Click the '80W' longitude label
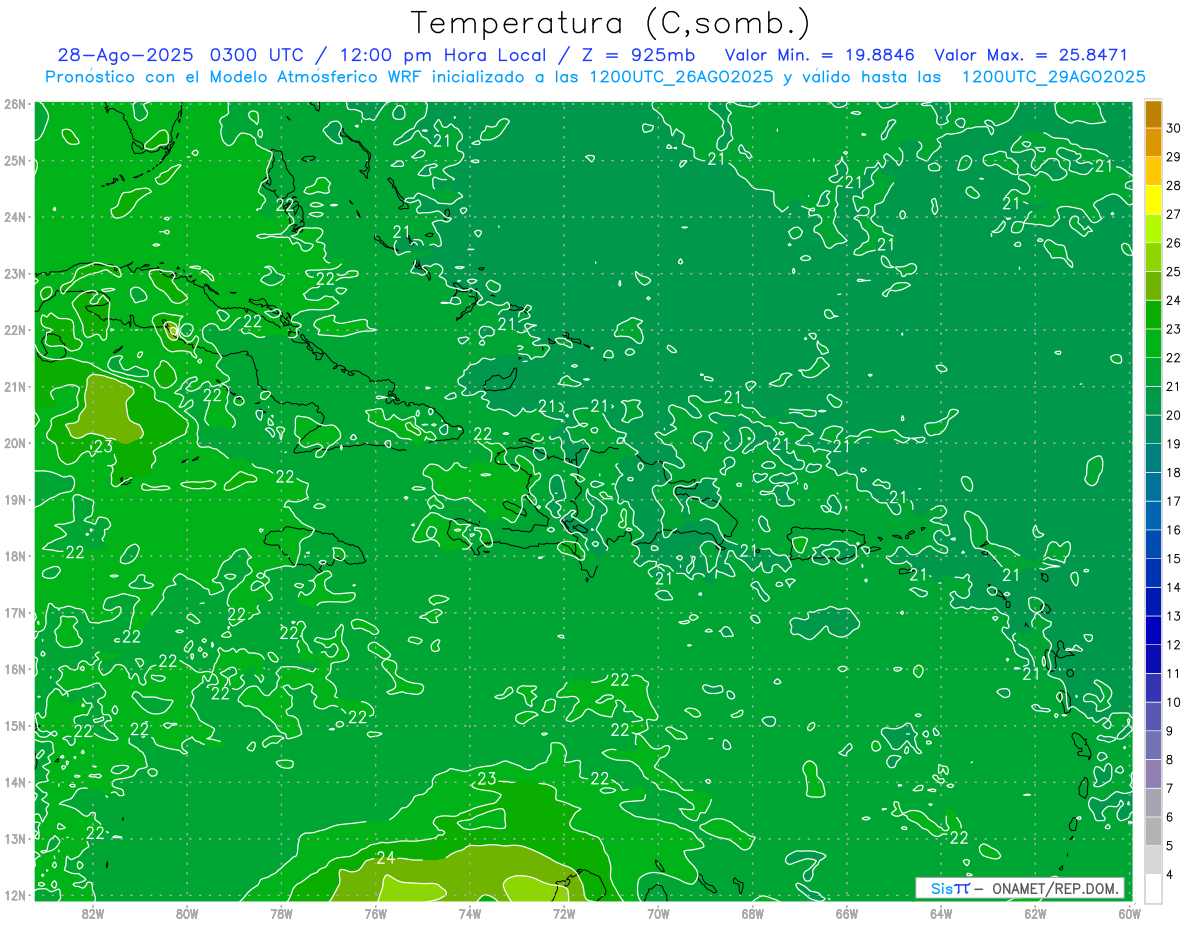1200x927 pixels. click(187, 913)
